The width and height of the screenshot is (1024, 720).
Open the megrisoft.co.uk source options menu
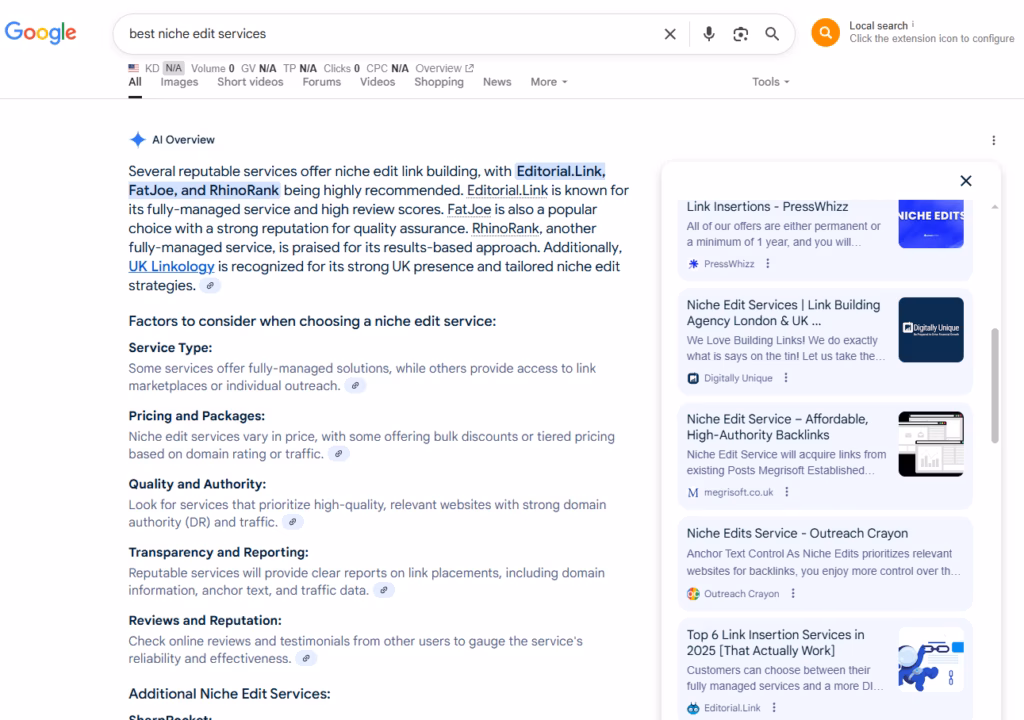coord(786,493)
